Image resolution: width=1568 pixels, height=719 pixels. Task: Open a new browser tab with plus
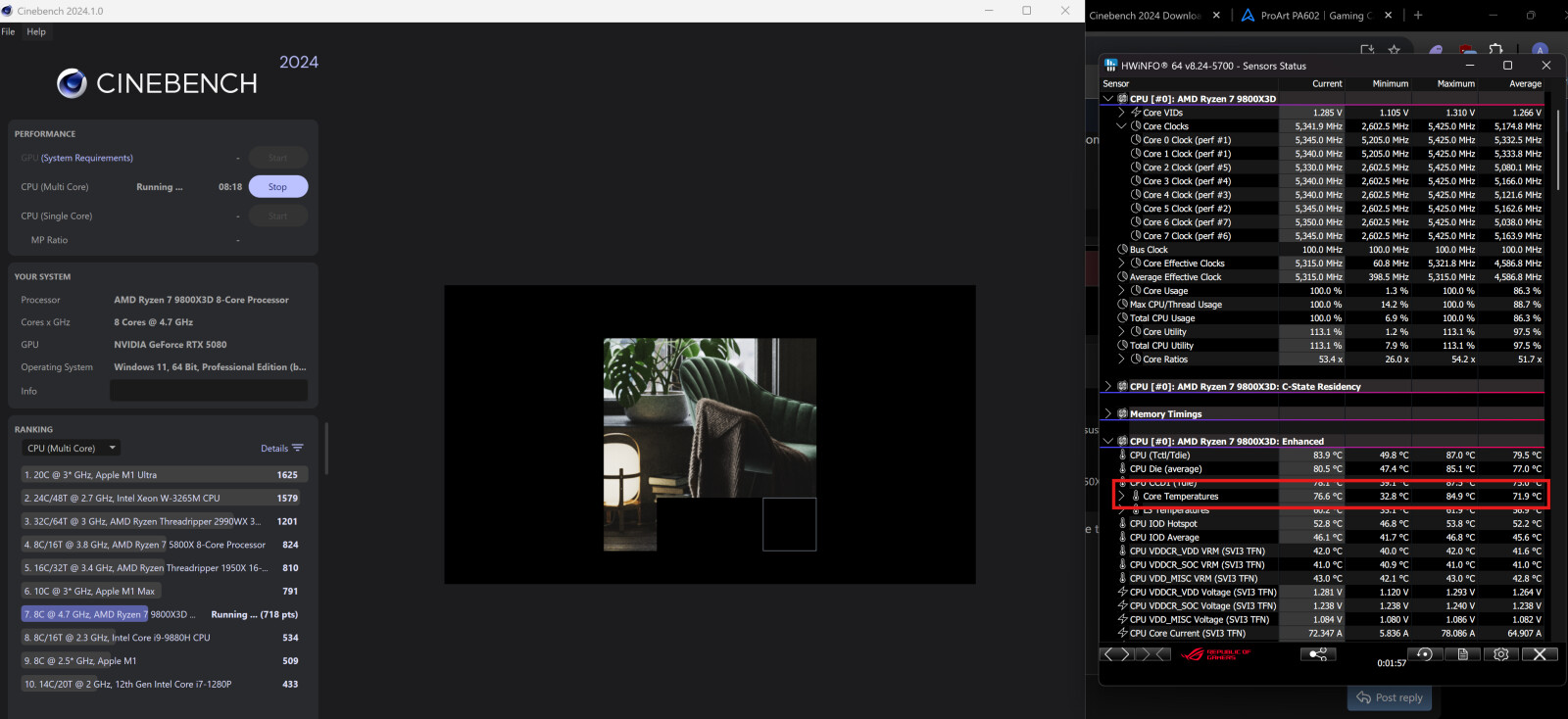point(1417,15)
